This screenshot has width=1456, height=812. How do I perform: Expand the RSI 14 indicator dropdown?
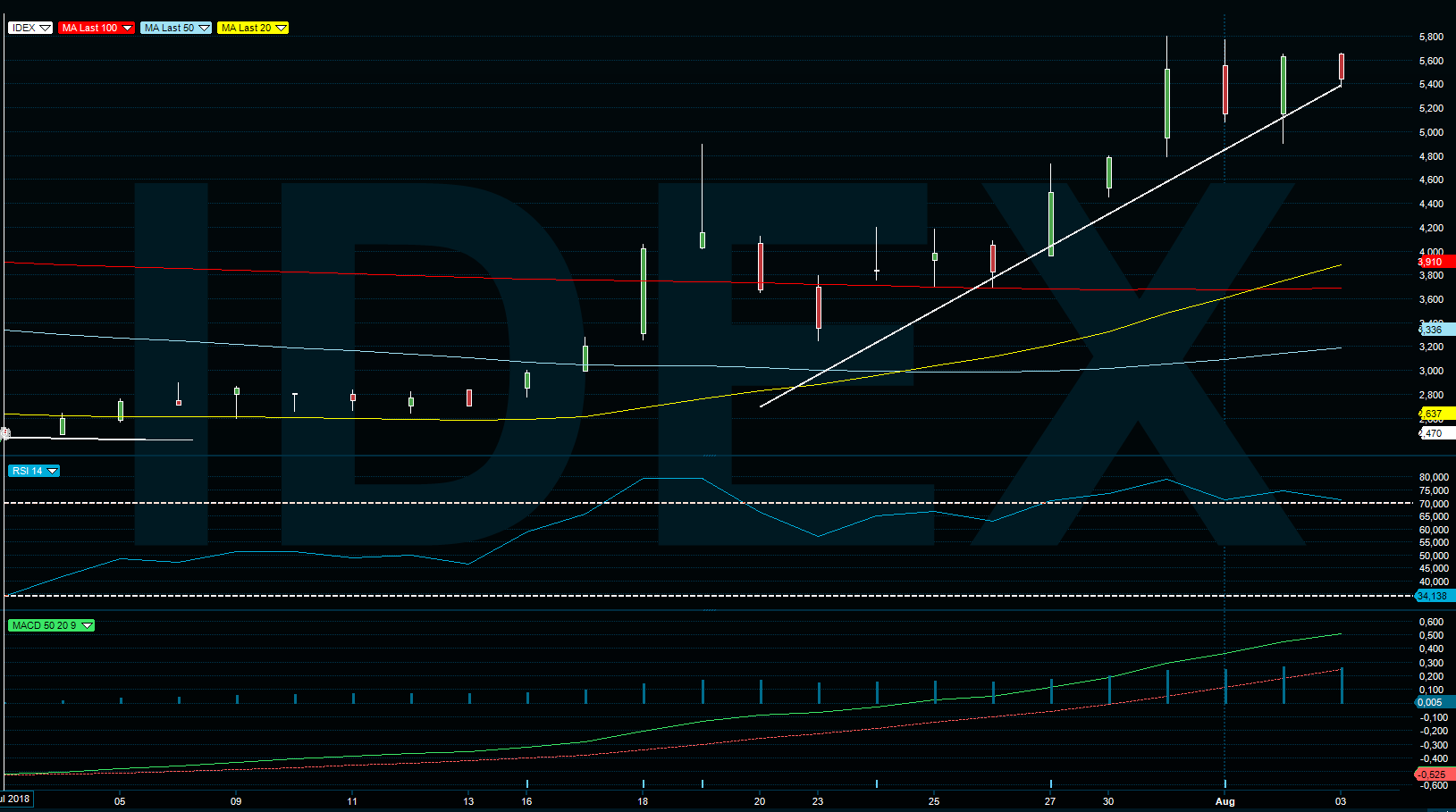click(34, 471)
